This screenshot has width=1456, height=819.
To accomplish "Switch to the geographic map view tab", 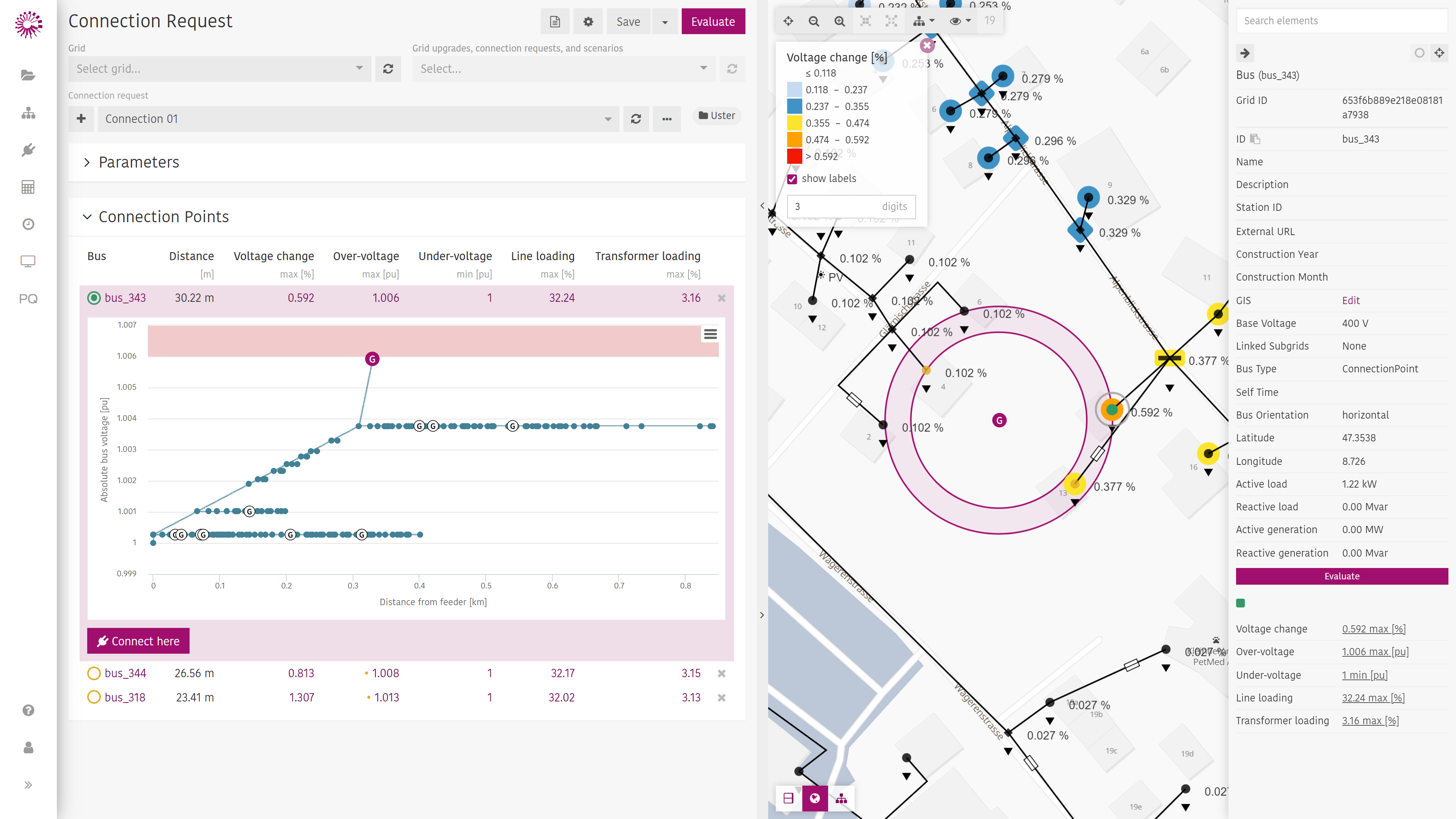I will [814, 798].
